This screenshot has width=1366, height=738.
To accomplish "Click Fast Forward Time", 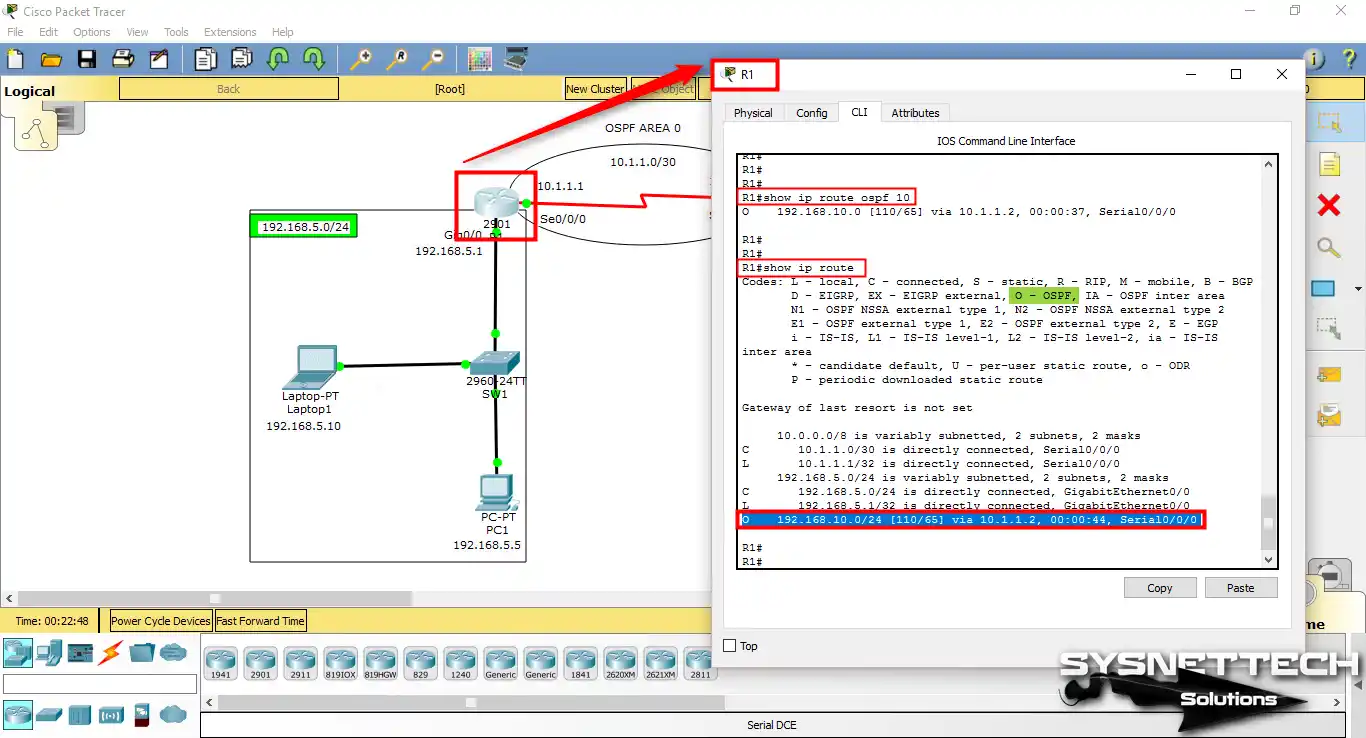I will (260, 621).
